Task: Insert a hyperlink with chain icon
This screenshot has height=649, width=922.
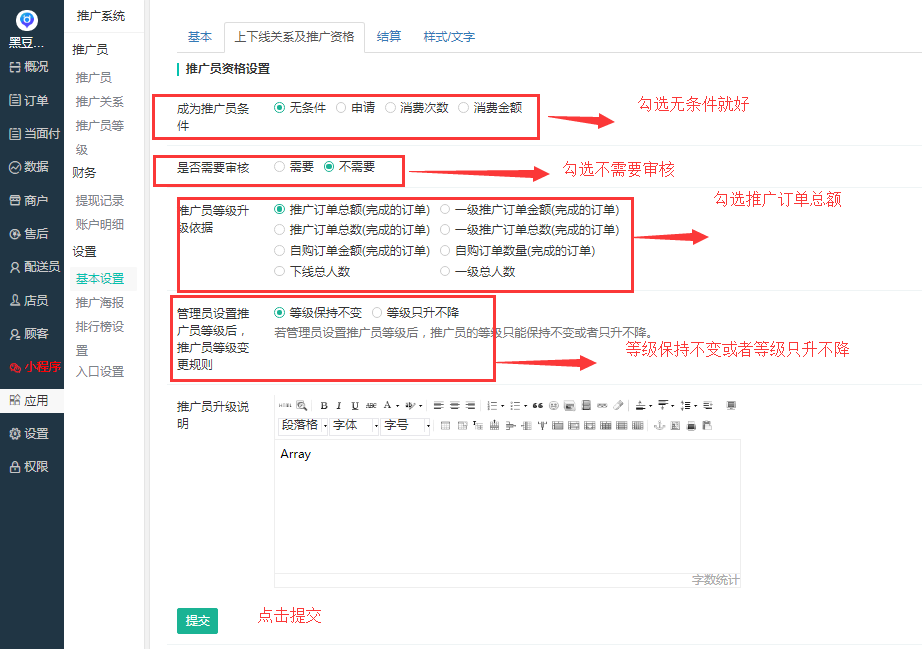Action: coord(602,406)
